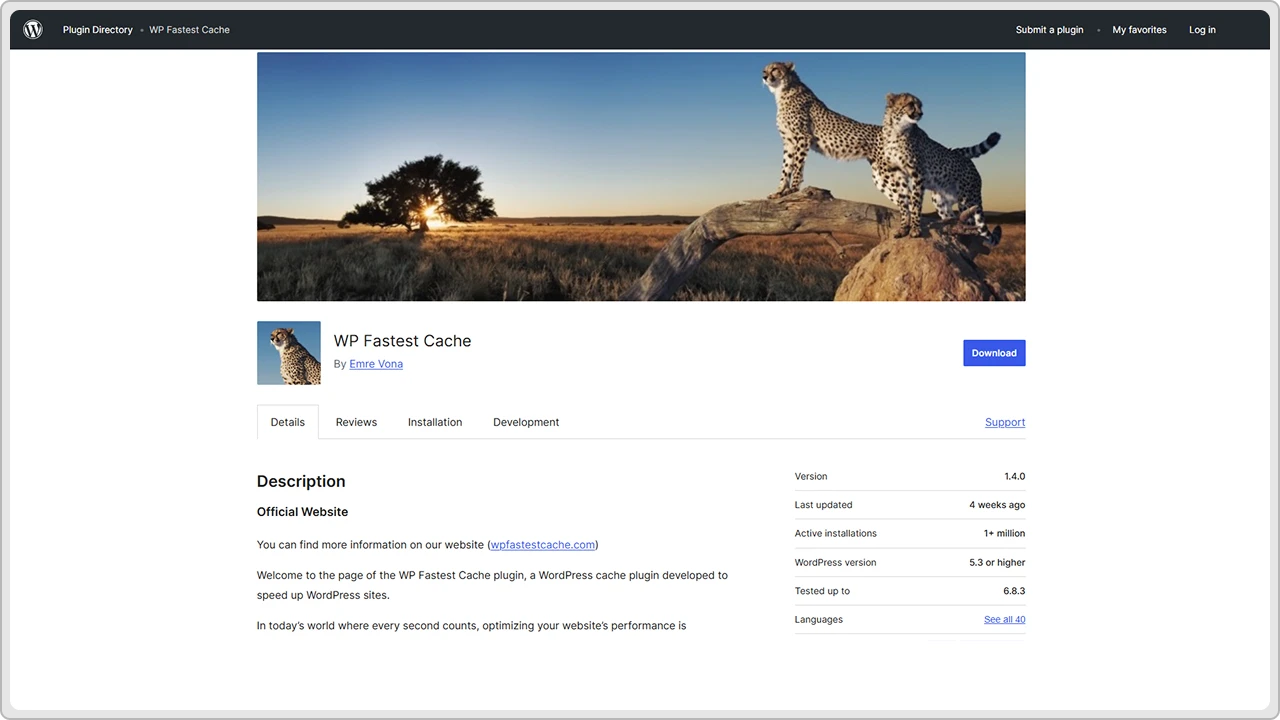
Task: Open the Plugin Directory link
Action: pyautogui.click(x=97, y=30)
